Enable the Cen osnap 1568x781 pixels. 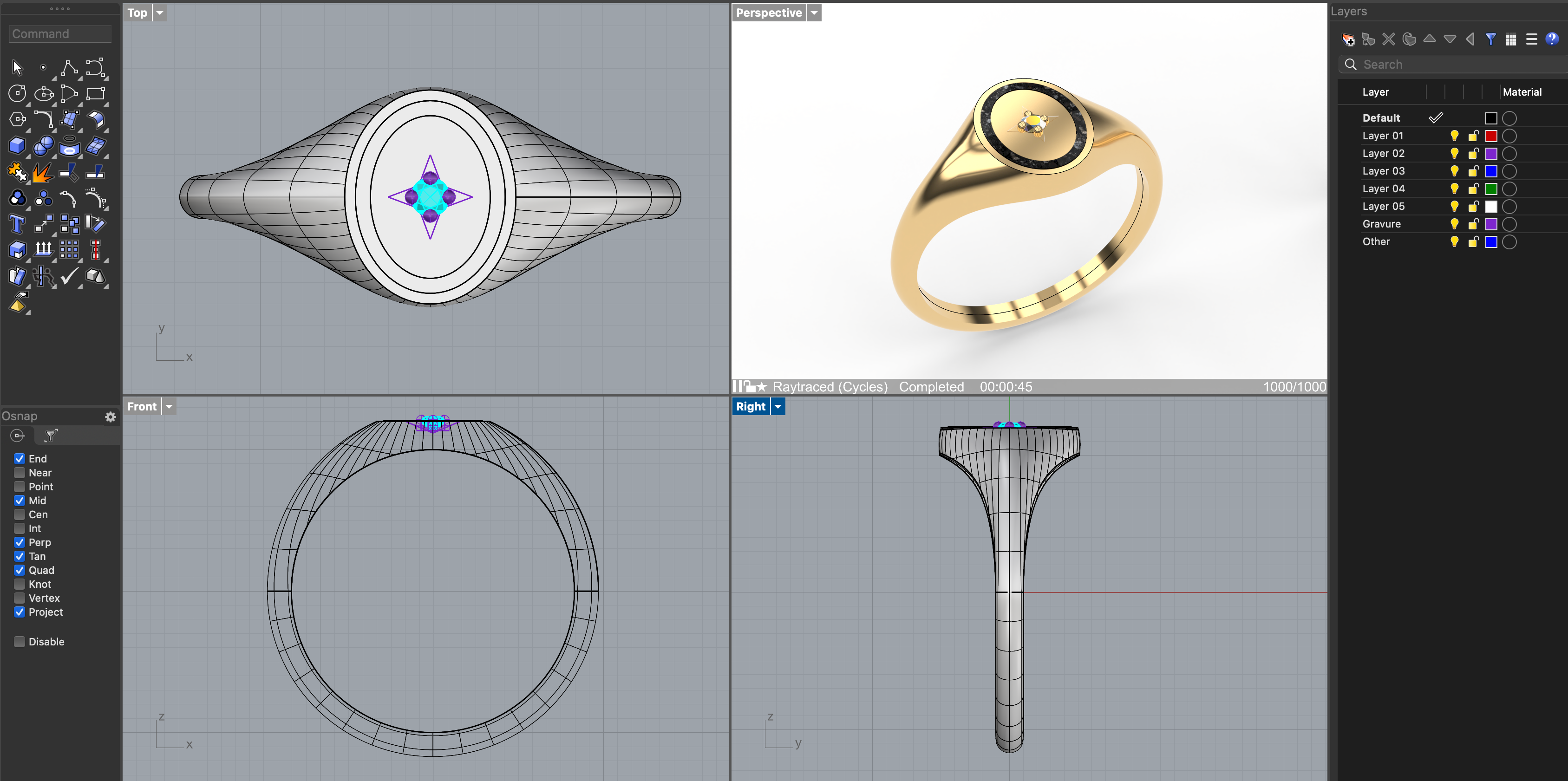(20, 515)
